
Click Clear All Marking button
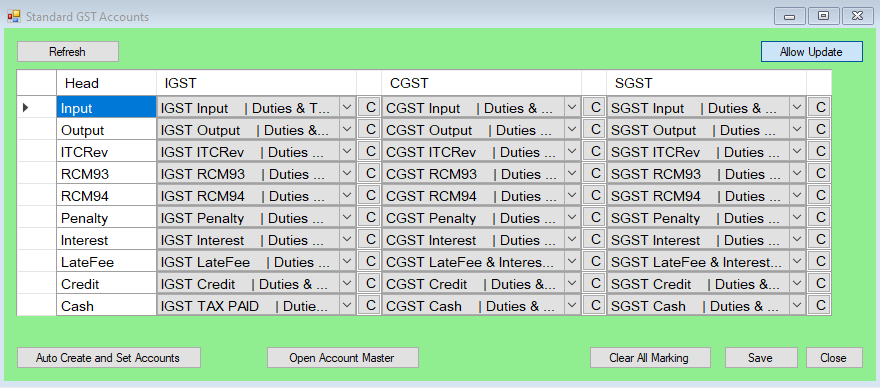650,358
